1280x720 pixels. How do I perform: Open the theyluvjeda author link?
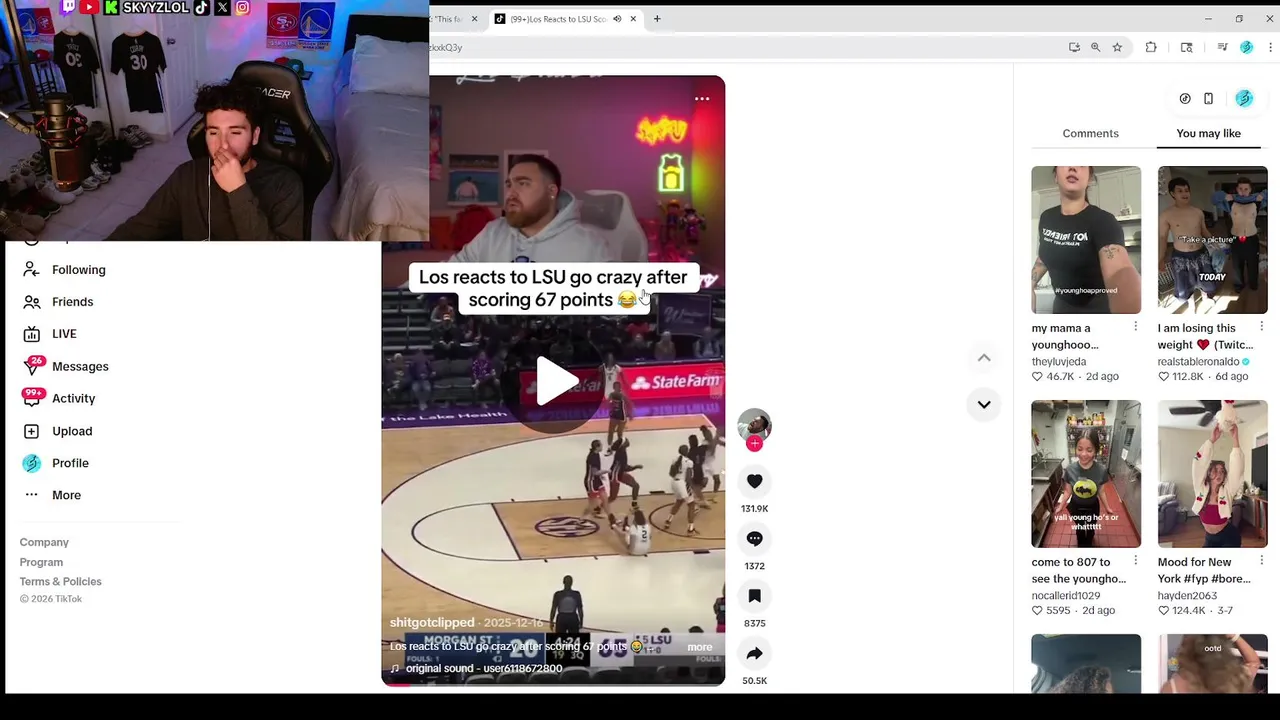point(1059,361)
